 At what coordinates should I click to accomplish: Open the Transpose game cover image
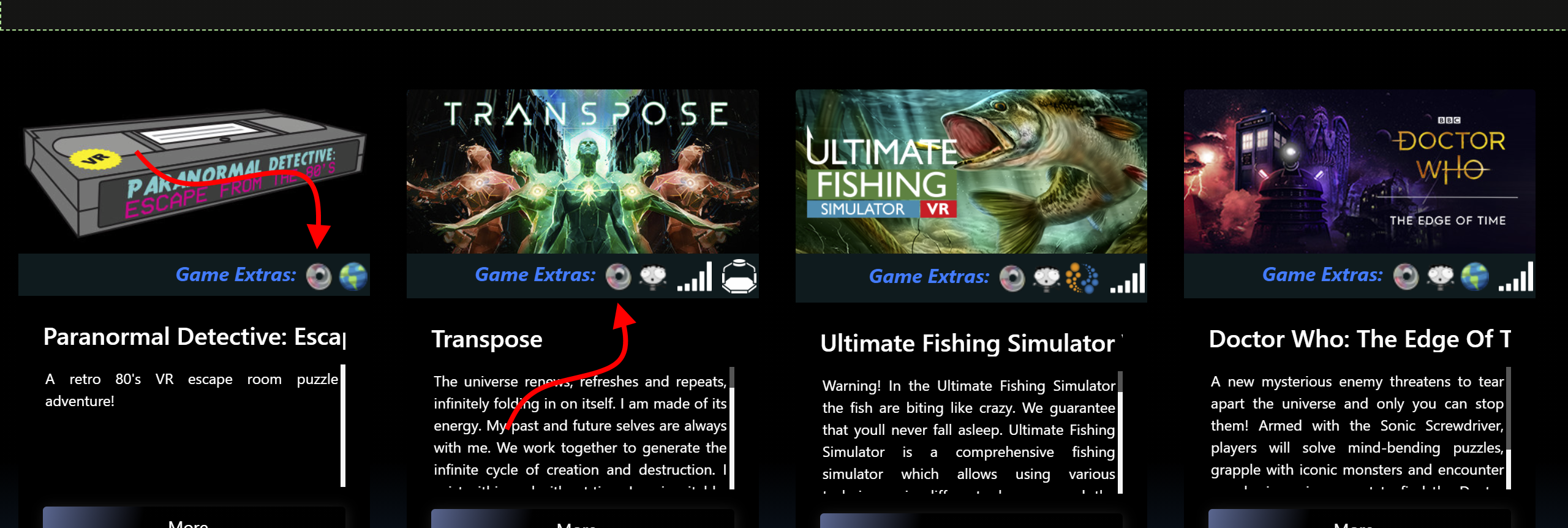click(582, 172)
